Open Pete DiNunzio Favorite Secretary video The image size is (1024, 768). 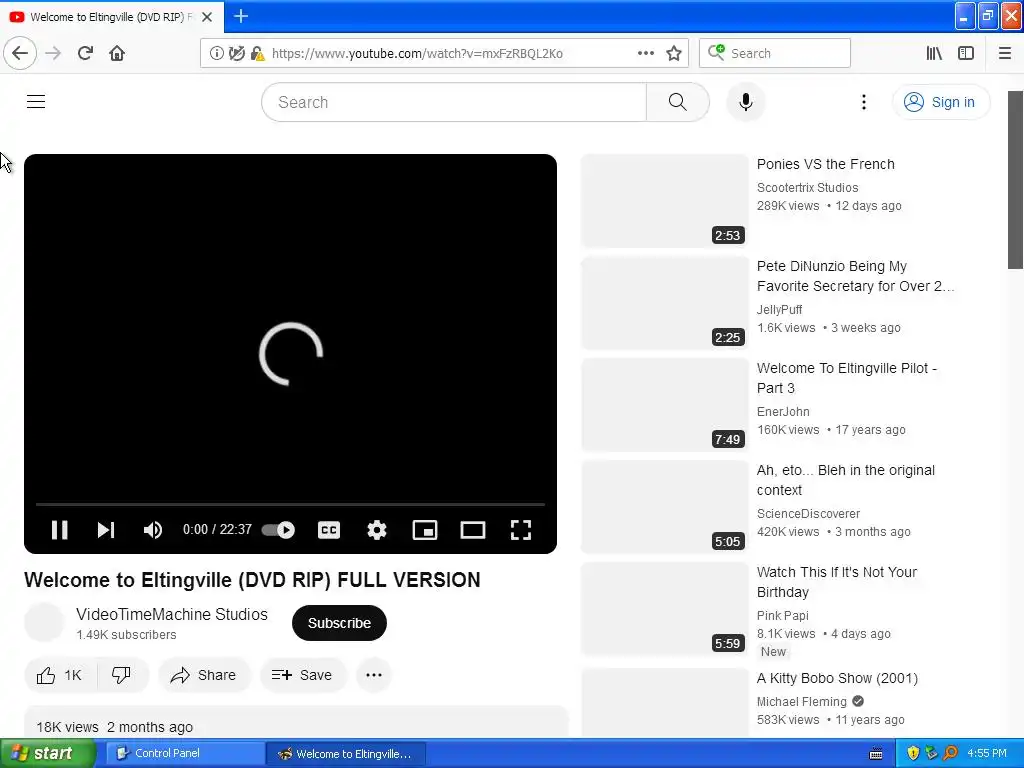click(854, 276)
